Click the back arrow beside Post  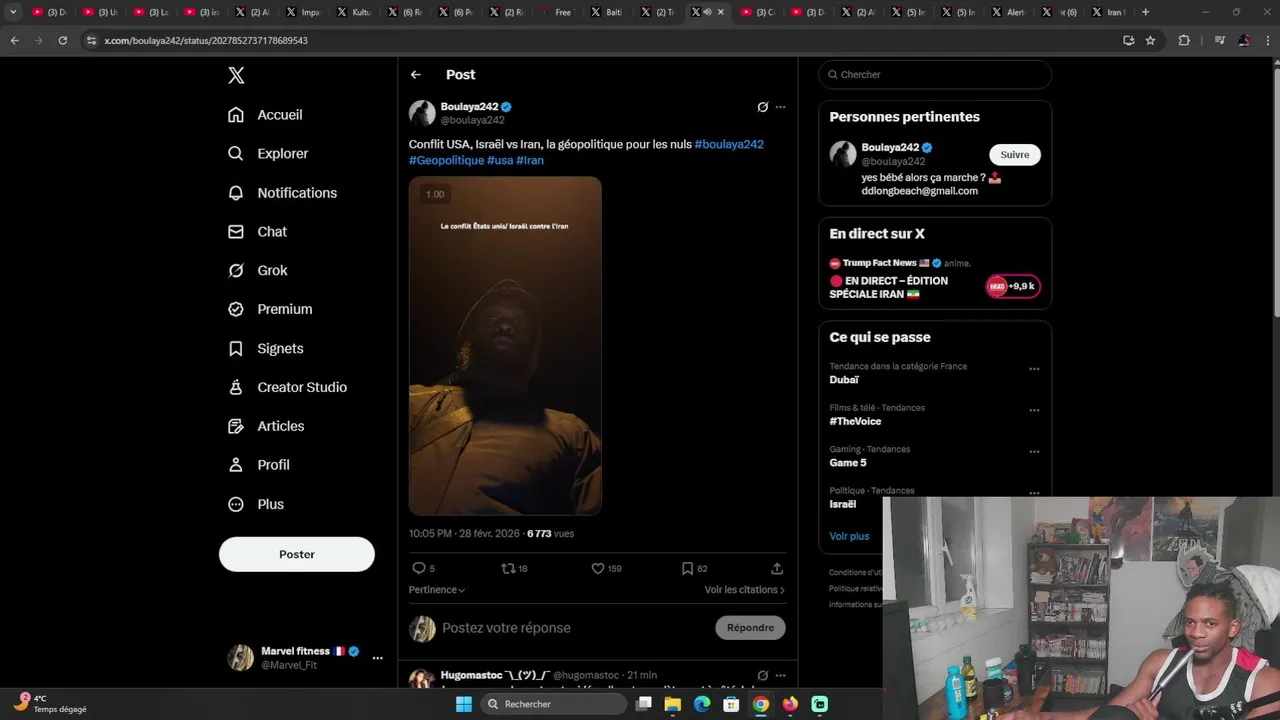coord(416,75)
